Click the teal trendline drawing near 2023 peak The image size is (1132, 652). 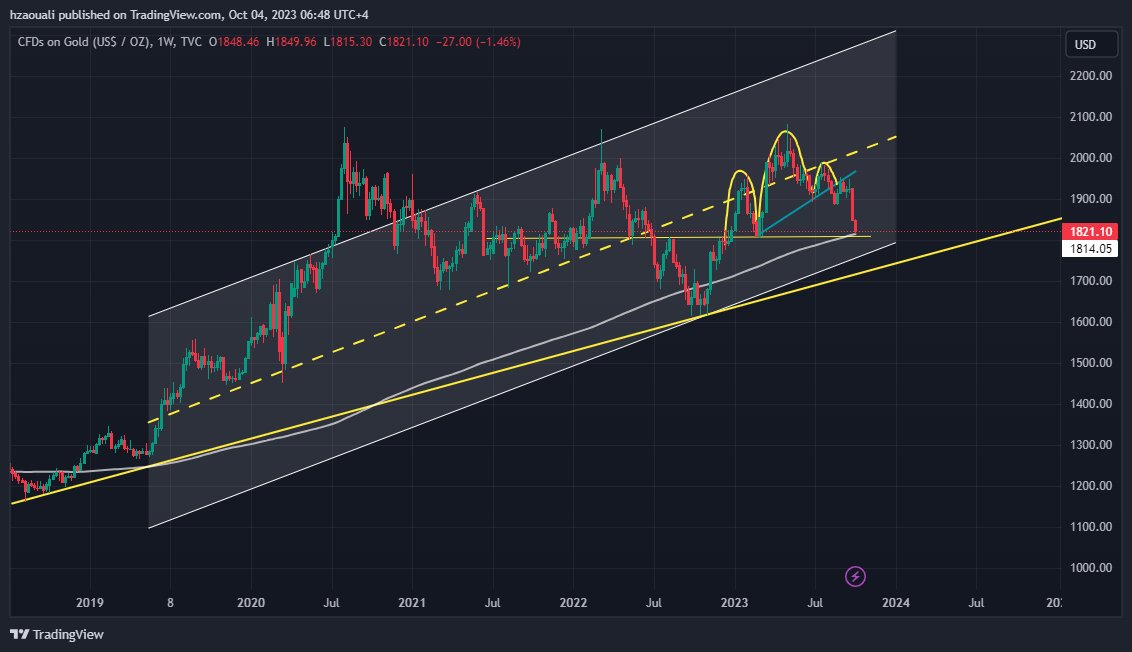[809, 203]
